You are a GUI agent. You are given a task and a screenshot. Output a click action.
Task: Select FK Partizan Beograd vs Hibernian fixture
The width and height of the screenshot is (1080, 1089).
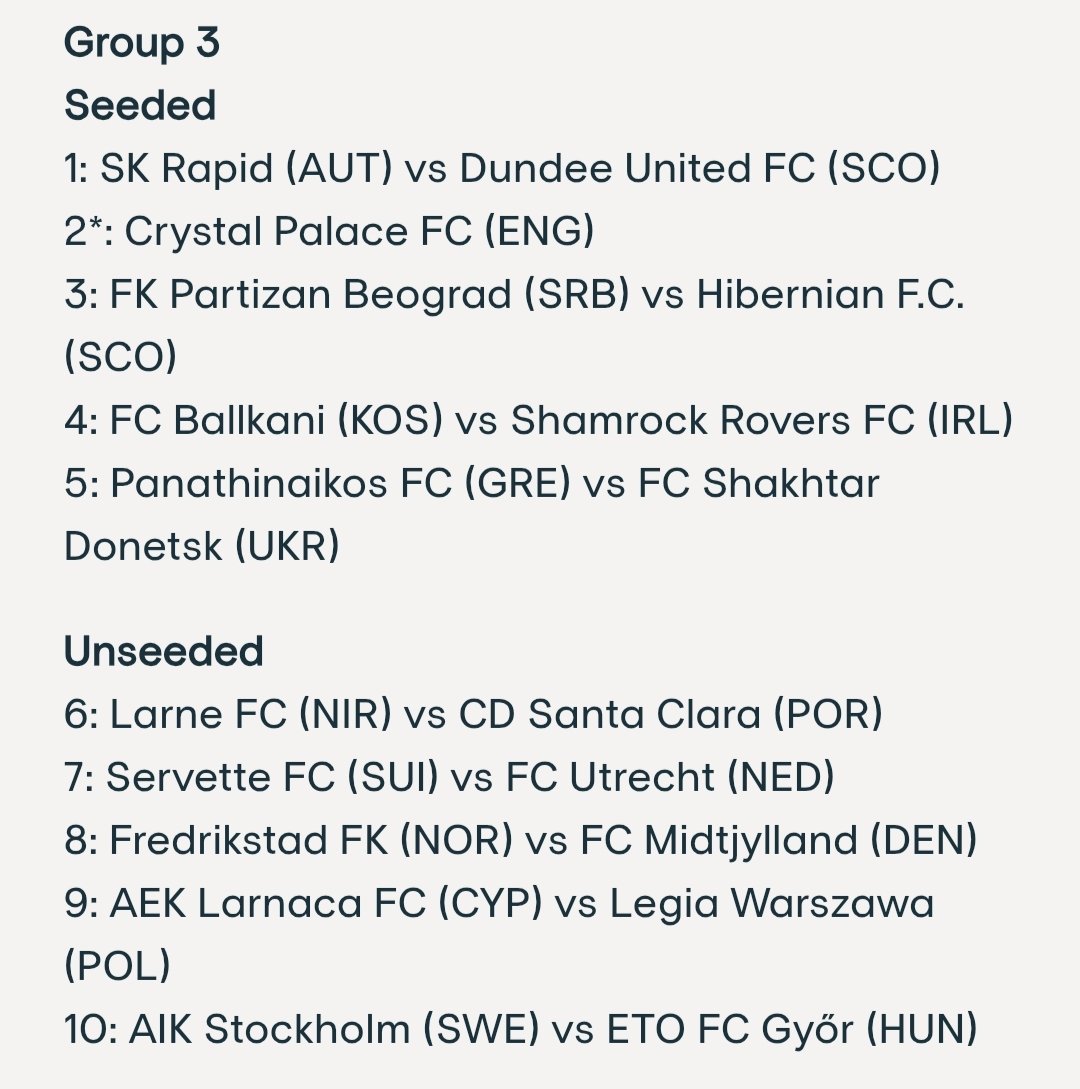tap(514, 326)
